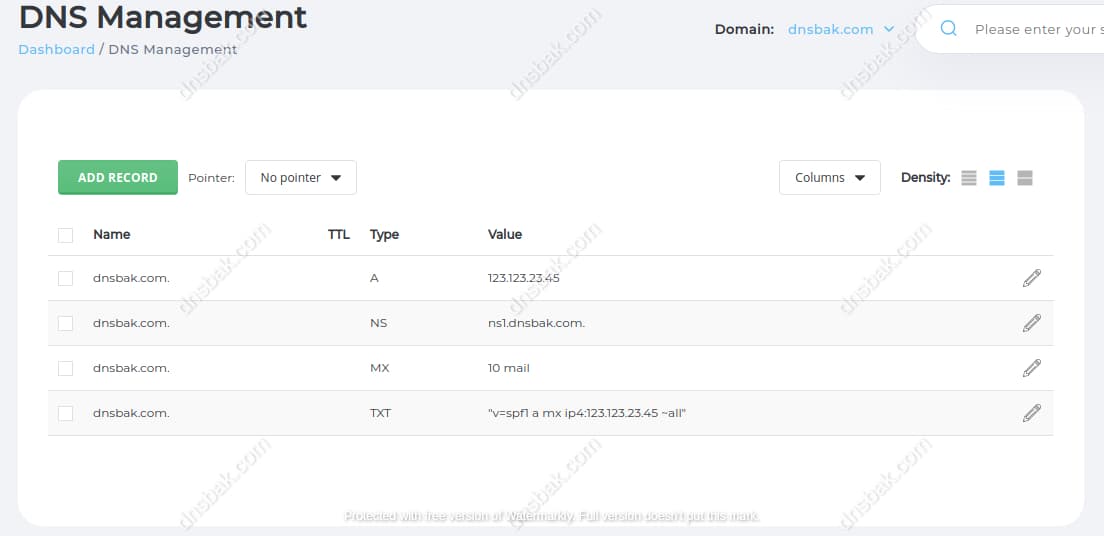This screenshot has height=536, width=1104.
Task: Edit the NS record with pencil icon
Action: click(1032, 323)
